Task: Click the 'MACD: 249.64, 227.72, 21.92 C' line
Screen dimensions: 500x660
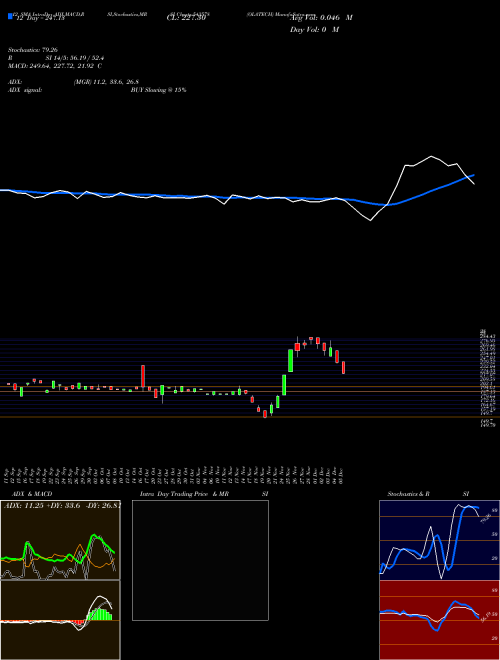Action: 55,66
